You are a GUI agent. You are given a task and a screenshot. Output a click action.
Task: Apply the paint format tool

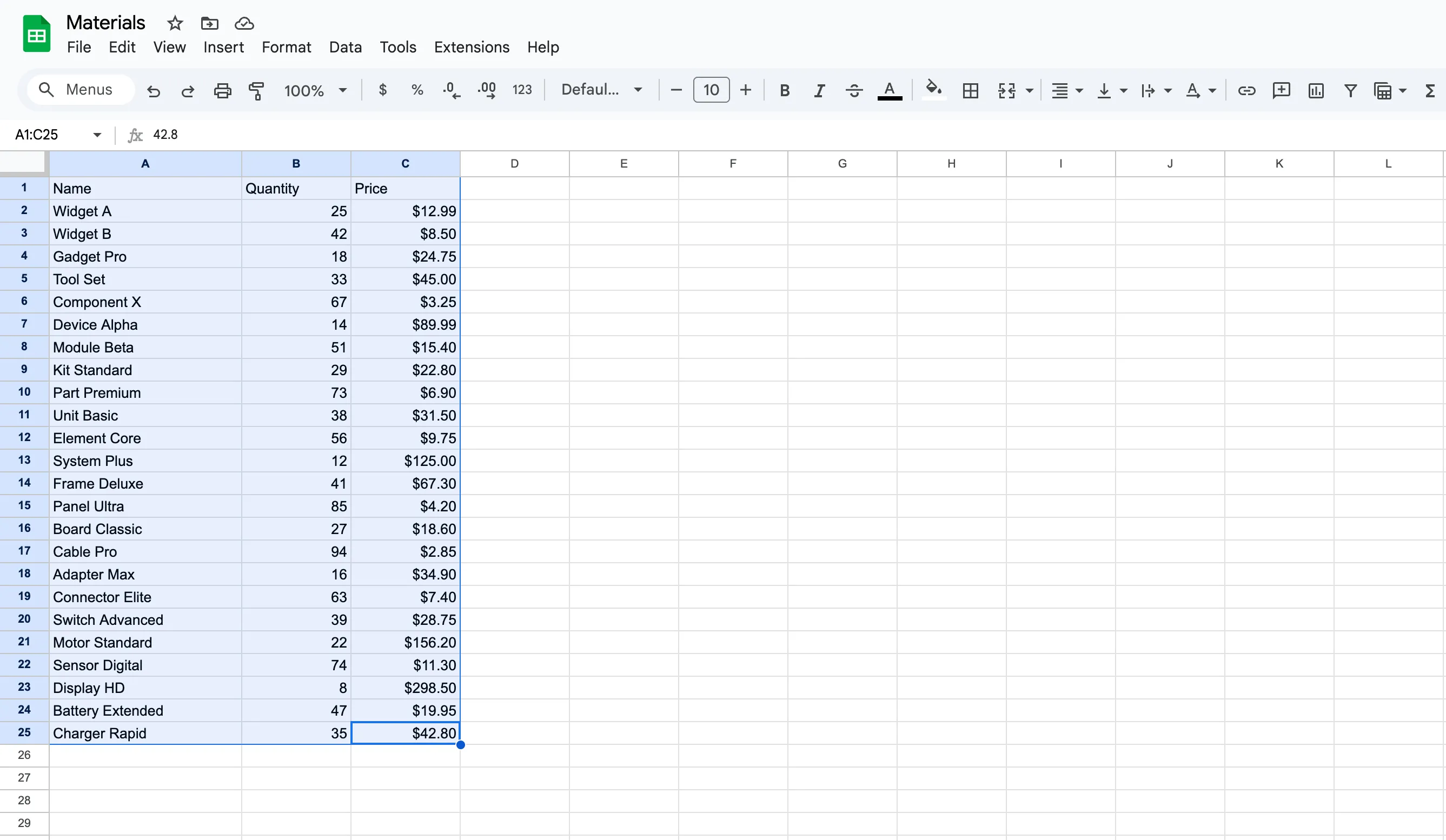pyautogui.click(x=256, y=91)
